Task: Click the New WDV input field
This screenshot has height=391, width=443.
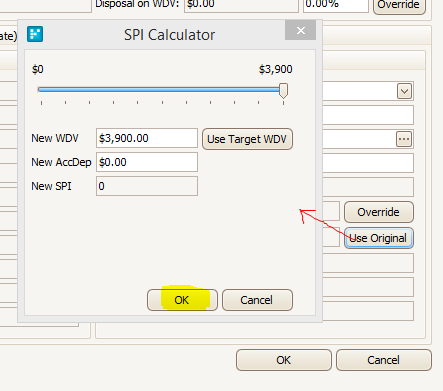Action: (x=147, y=138)
